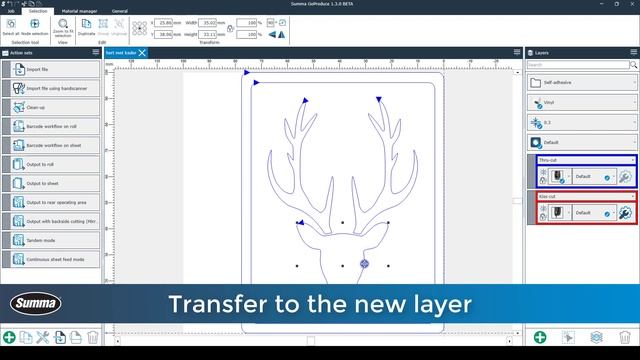This screenshot has height=360, width=640.
Task: Expand the Self-adhesive material dropdown
Action: (582, 82)
